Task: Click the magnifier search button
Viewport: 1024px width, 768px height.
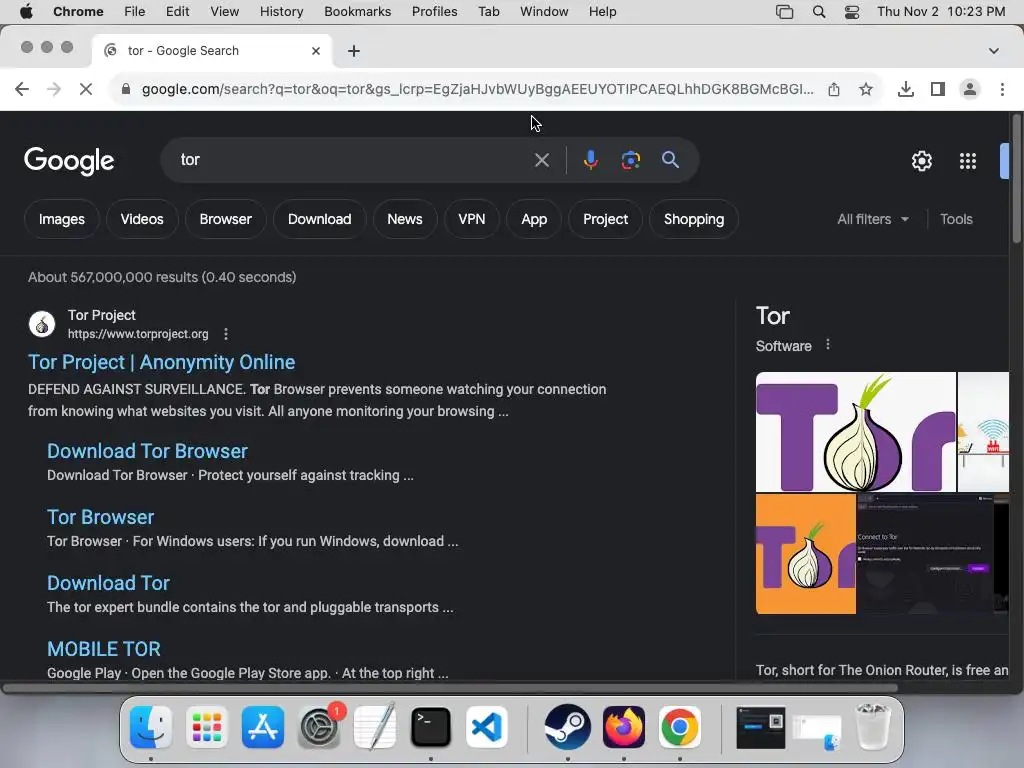Action: 670,160
